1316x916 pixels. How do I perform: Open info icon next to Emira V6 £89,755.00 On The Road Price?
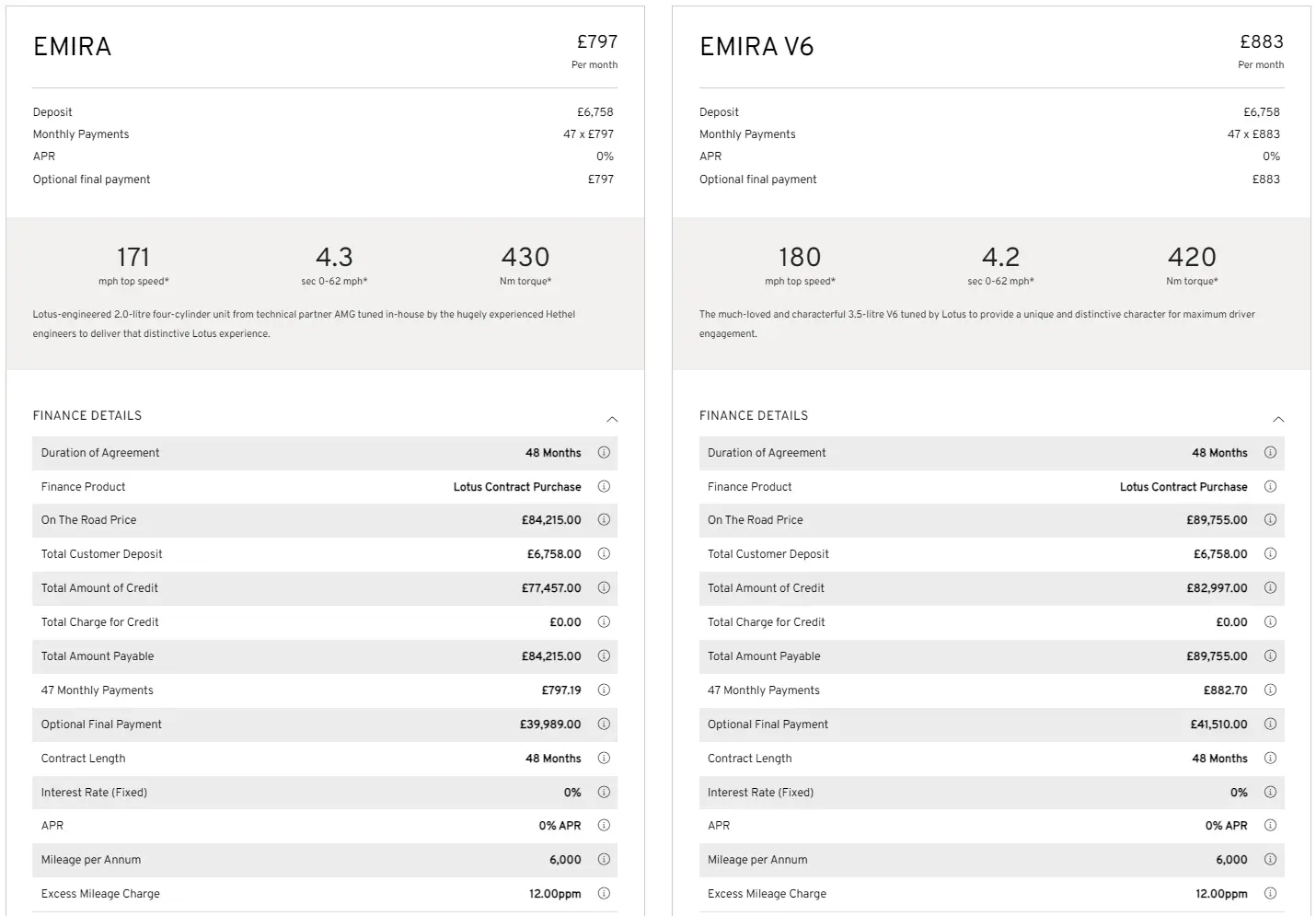tap(1270, 519)
